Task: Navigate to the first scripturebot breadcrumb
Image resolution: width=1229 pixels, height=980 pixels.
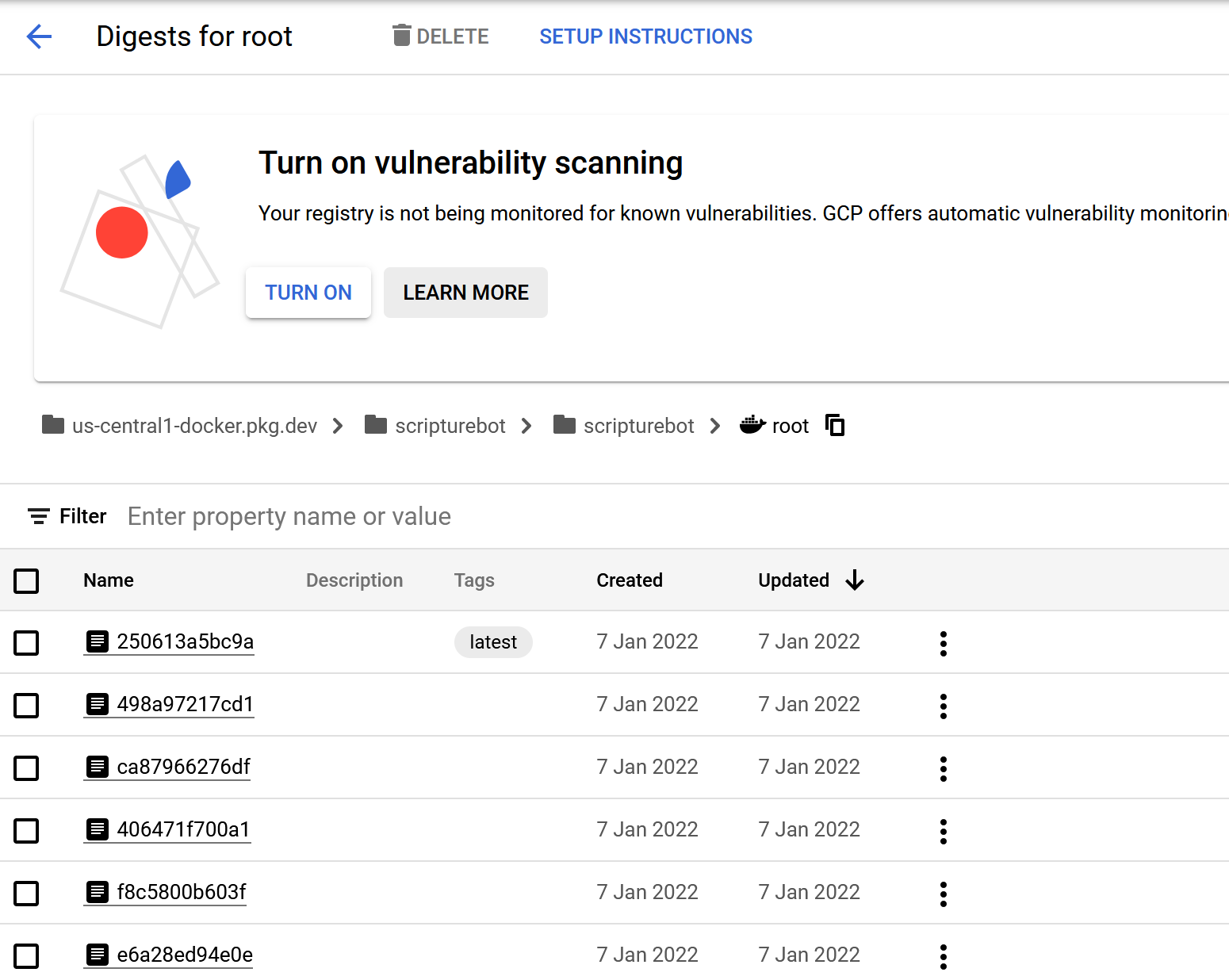Action: (450, 427)
